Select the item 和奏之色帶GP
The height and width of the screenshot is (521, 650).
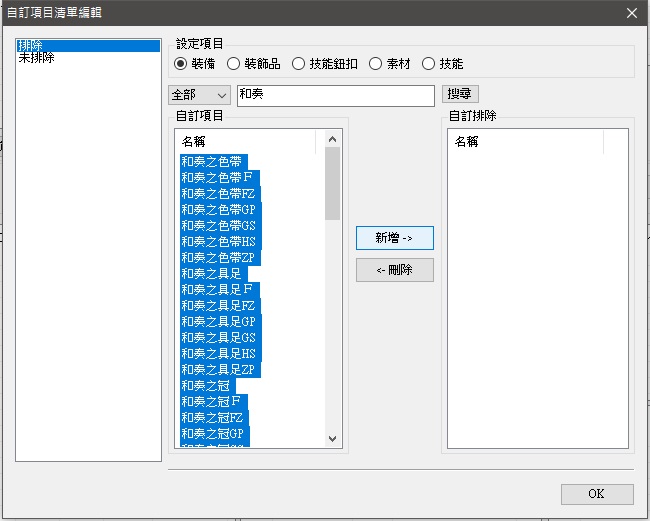click(x=221, y=210)
